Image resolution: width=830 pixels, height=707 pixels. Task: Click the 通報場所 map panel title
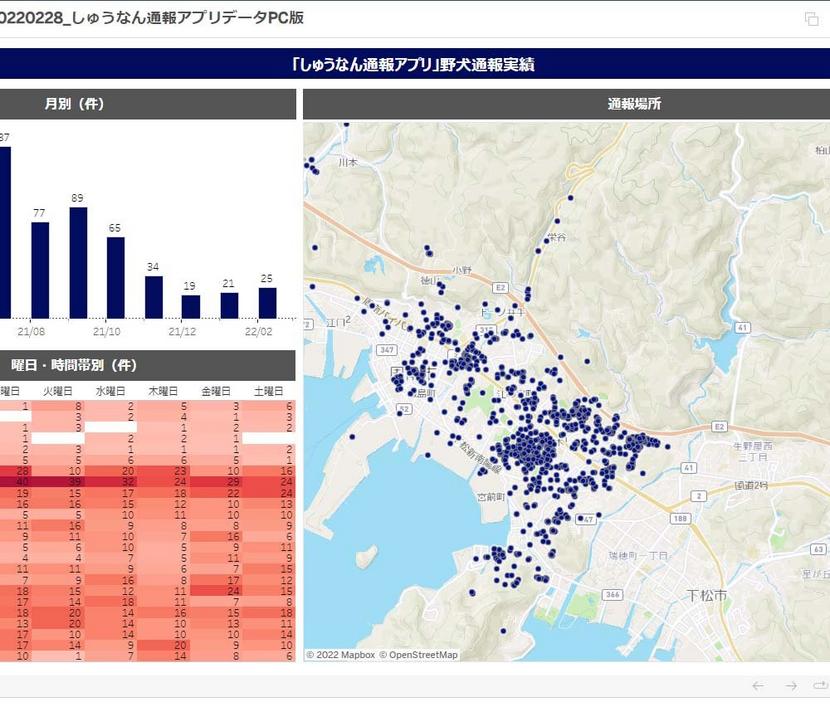pos(634,104)
